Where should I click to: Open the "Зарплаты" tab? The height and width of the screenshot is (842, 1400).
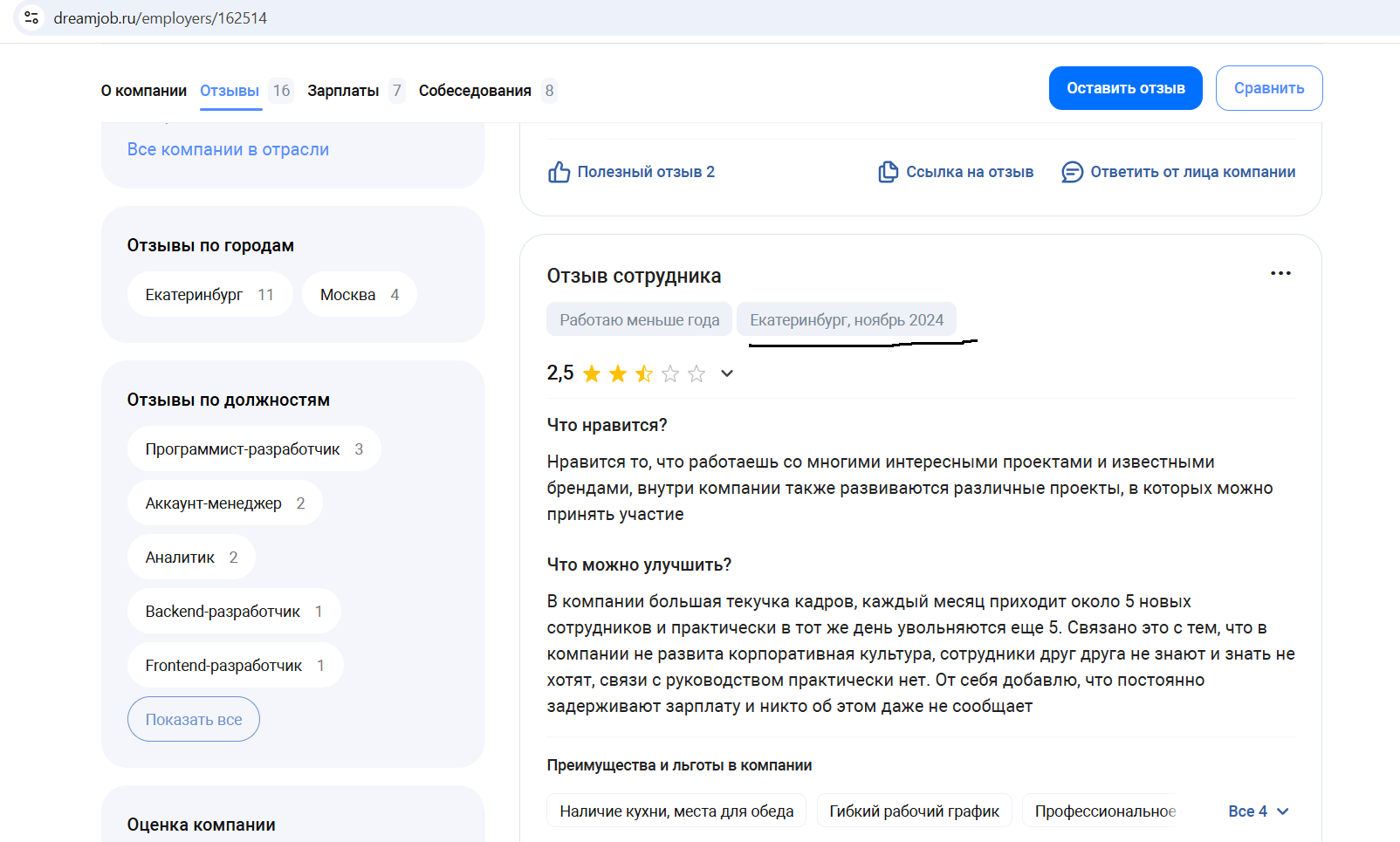tap(343, 91)
